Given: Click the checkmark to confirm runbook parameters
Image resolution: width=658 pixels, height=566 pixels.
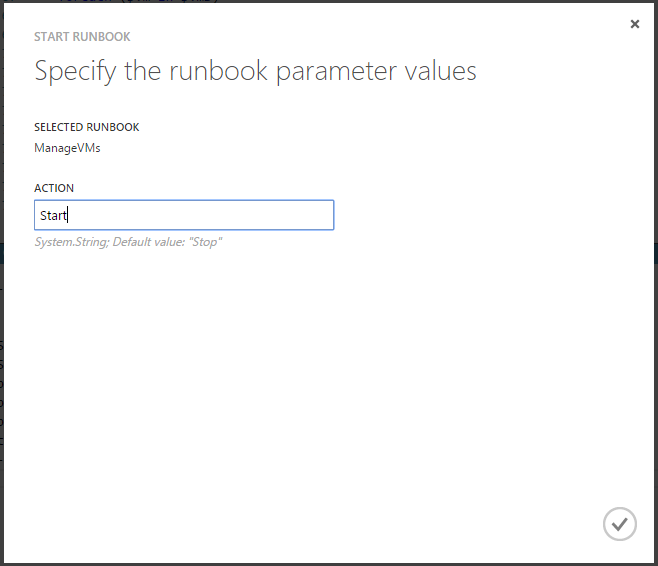Looking at the screenshot, I should coord(620,524).
